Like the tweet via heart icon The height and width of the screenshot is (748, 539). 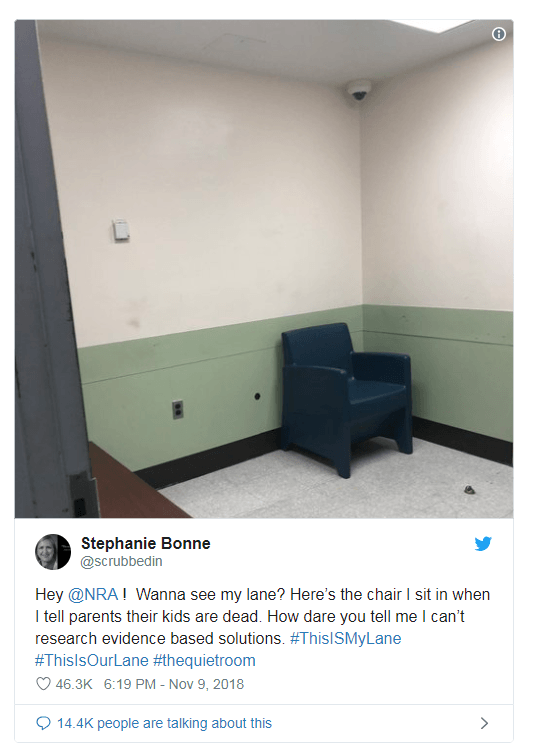point(43,684)
